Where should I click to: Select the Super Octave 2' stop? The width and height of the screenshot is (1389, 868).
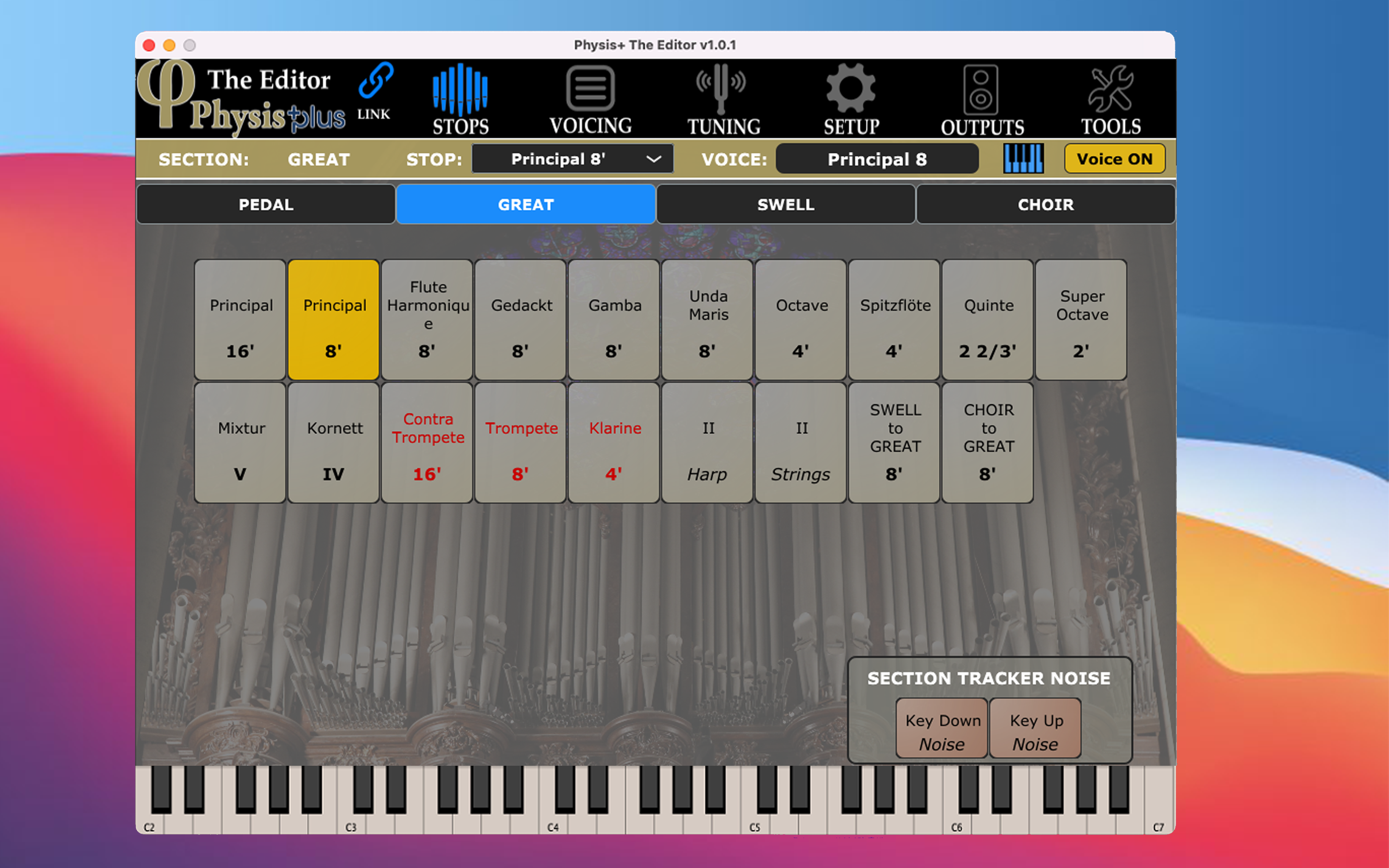tap(1081, 320)
